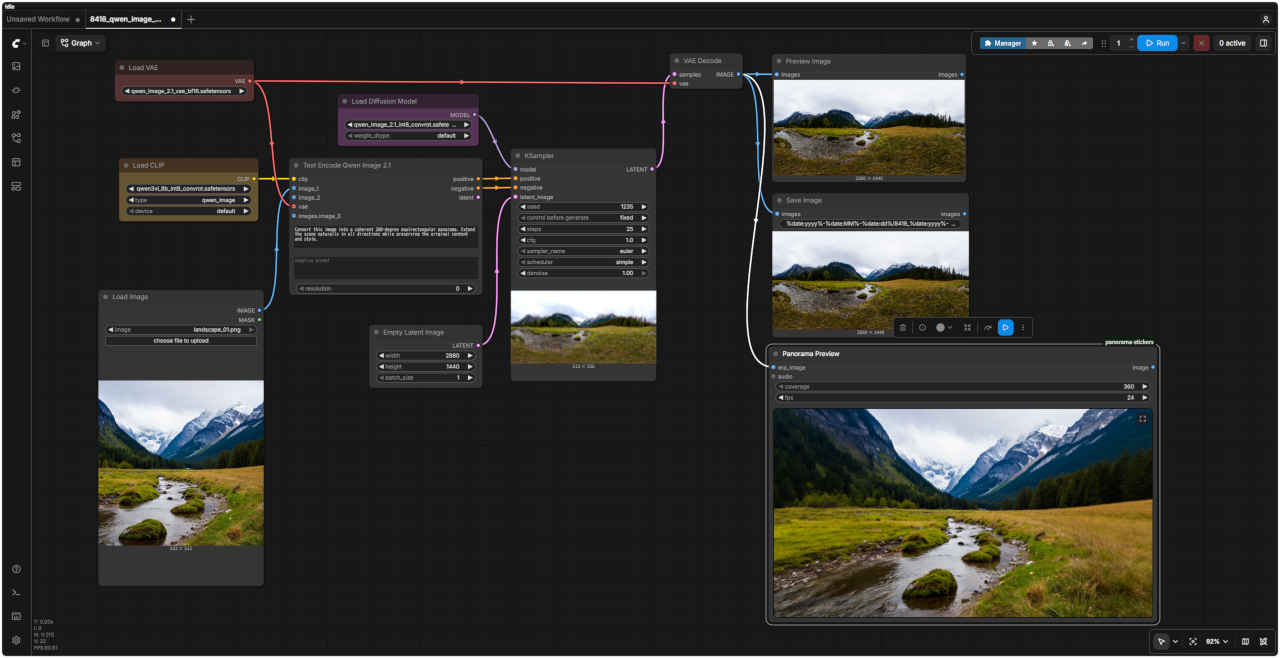The width and height of the screenshot is (1280, 658).
Task: Open the keyboard shortcuts panel
Action: 16,616
